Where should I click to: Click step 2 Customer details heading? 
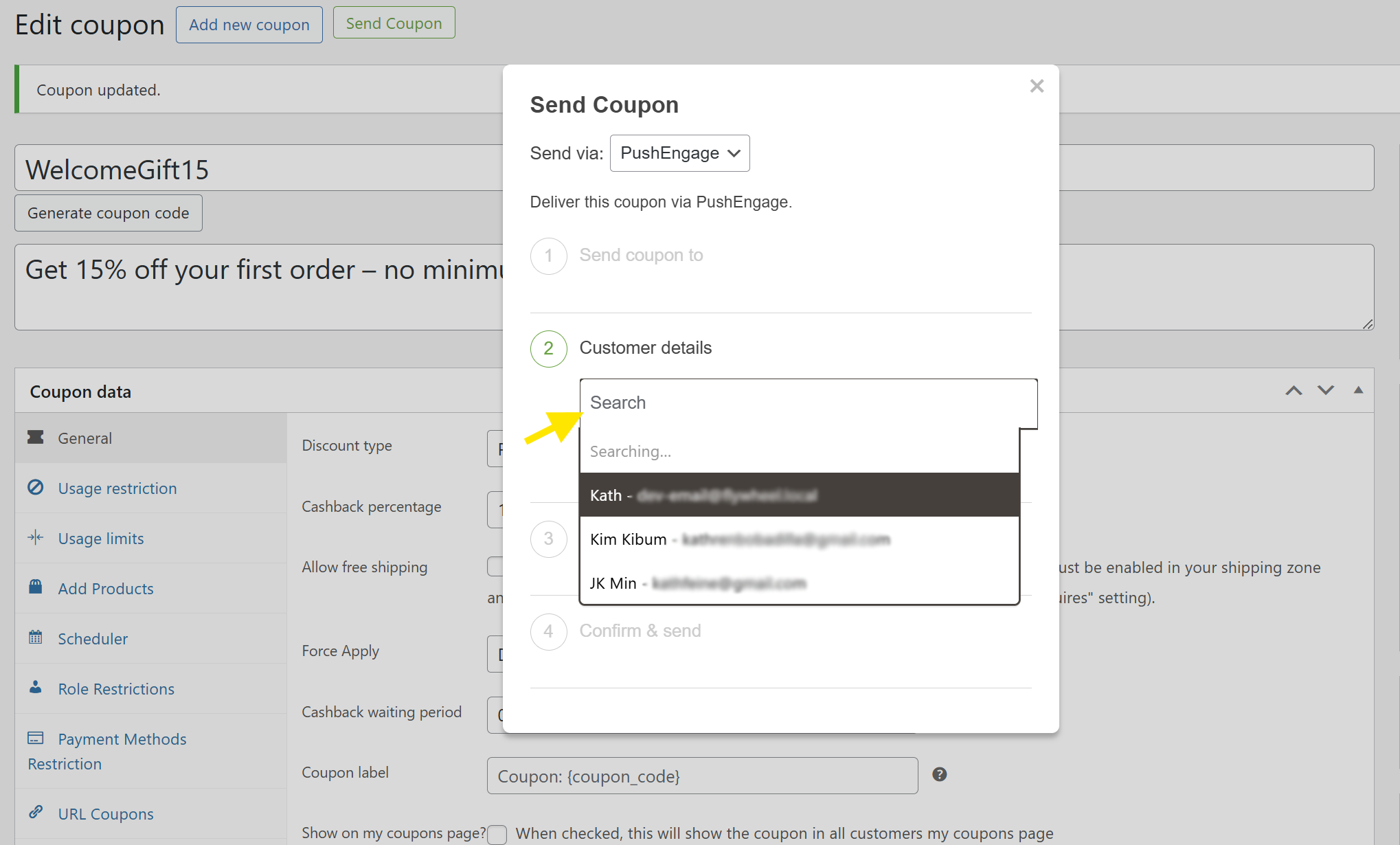(x=645, y=348)
